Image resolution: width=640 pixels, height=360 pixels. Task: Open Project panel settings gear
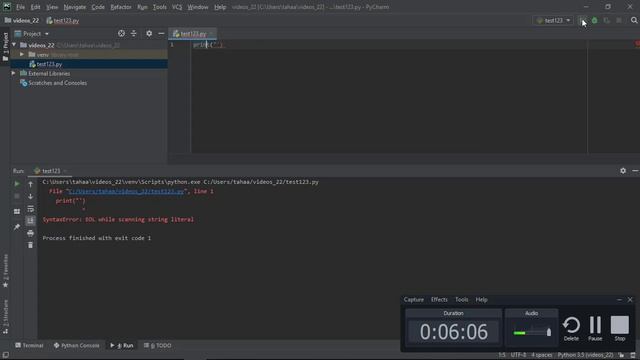pyautogui.click(x=149, y=33)
